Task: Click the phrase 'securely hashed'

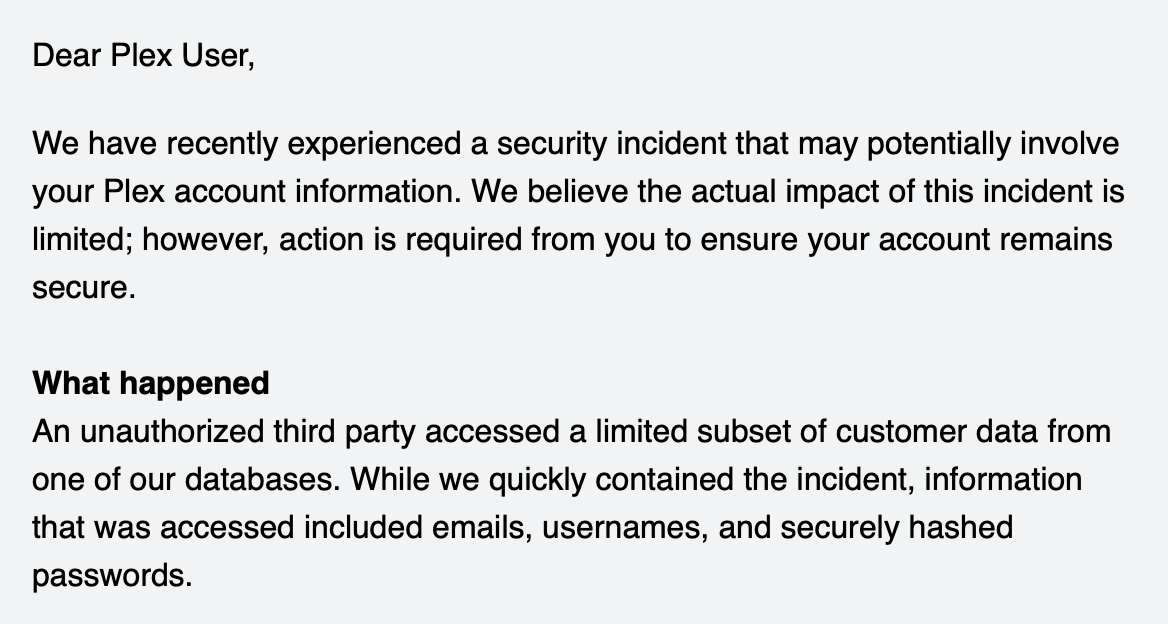Action: (896, 528)
